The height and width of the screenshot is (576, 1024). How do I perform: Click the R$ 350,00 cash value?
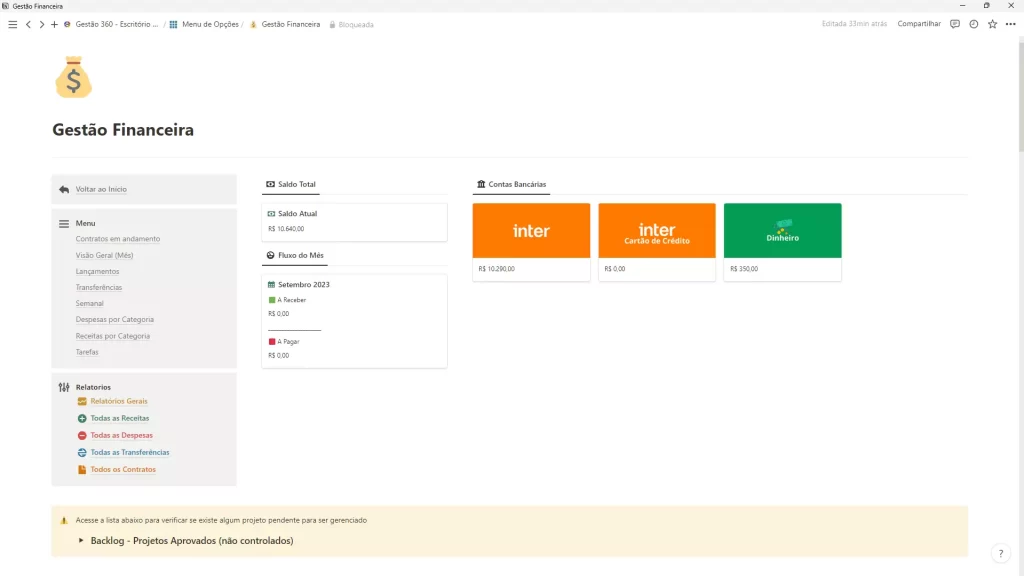pyautogui.click(x=744, y=269)
